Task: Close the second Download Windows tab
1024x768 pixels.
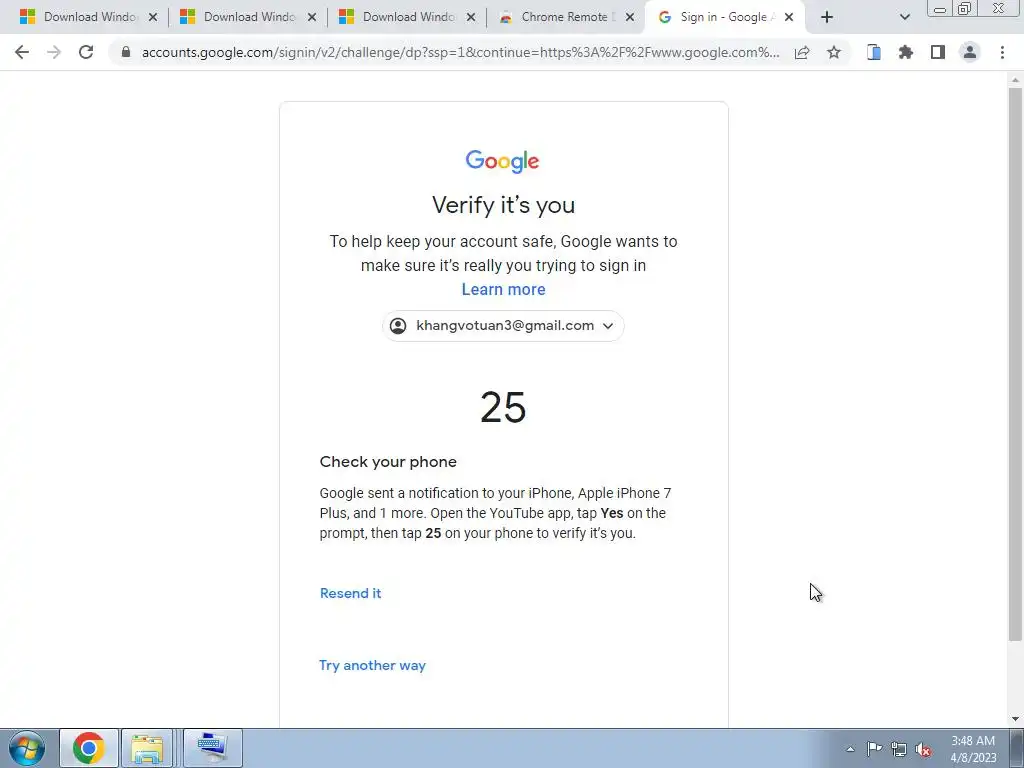Action: [312, 17]
